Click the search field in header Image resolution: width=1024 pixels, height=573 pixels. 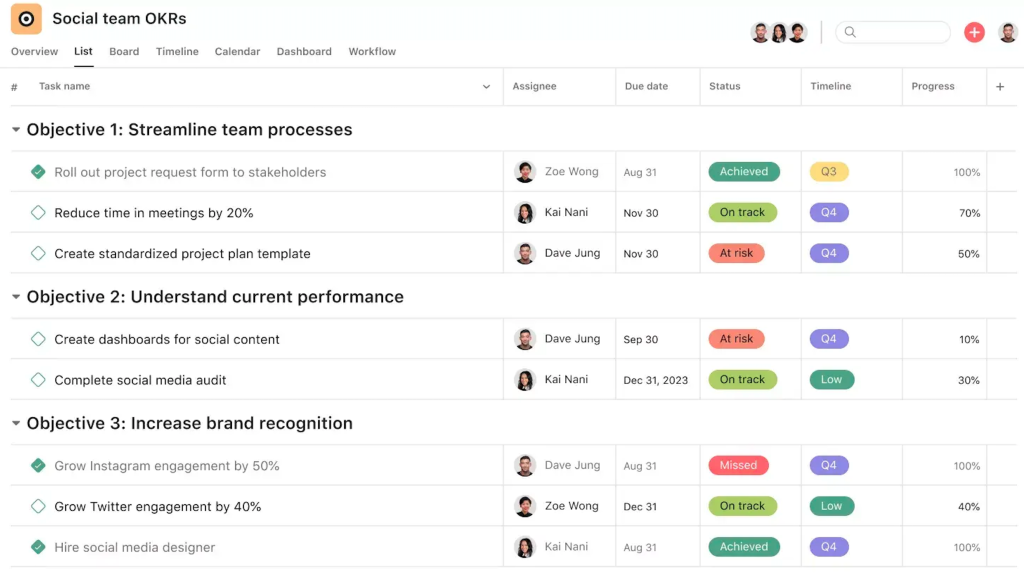point(892,32)
